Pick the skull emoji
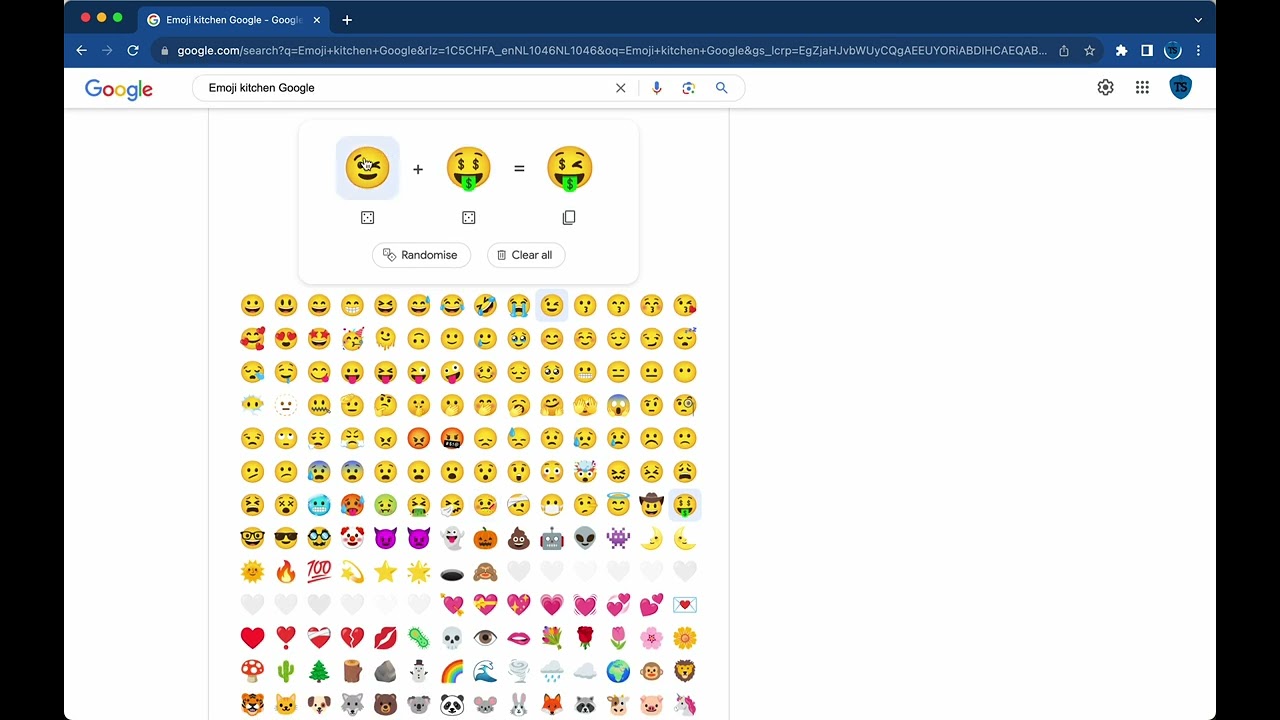This screenshot has height=720, width=1280. coord(452,638)
